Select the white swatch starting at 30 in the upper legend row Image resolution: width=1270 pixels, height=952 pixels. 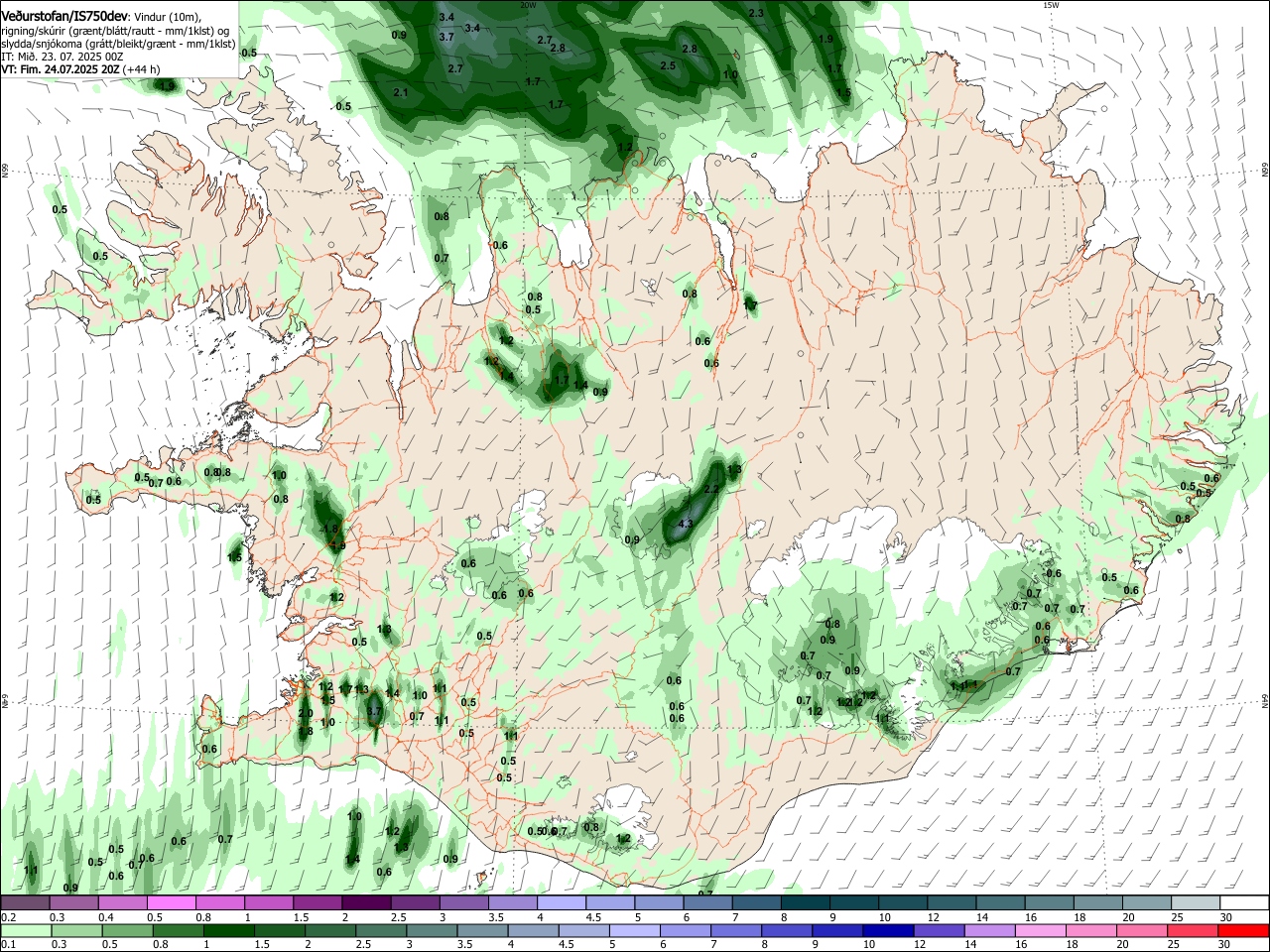1244,903
